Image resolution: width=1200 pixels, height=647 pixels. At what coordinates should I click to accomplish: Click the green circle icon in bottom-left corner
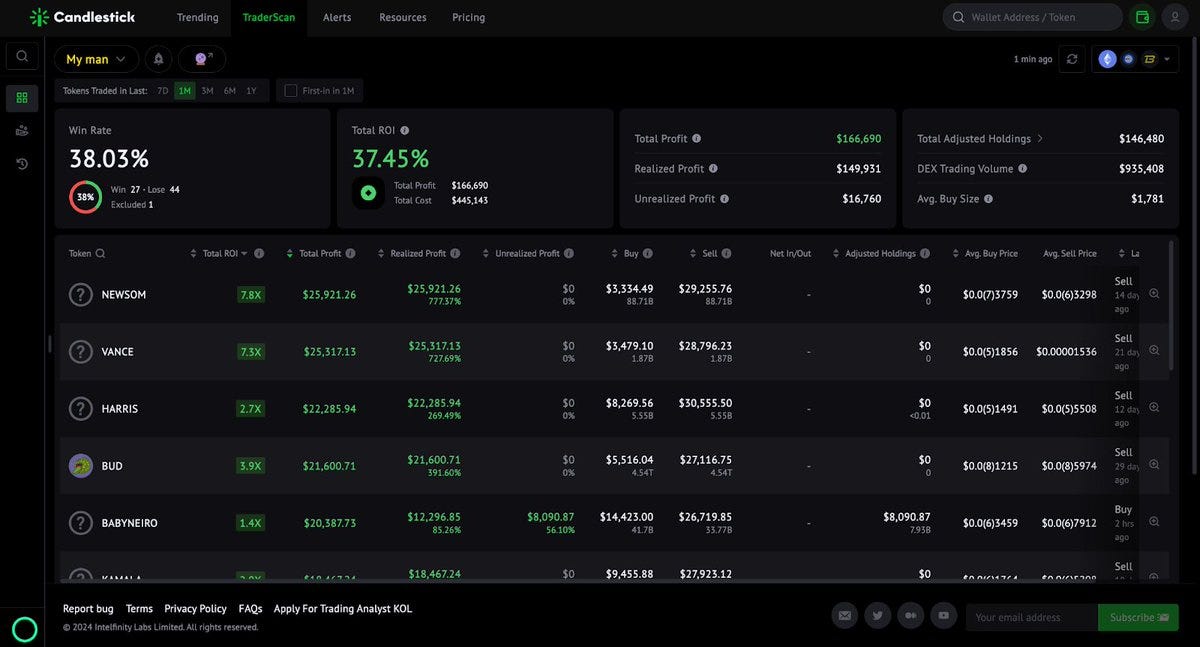point(24,629)
